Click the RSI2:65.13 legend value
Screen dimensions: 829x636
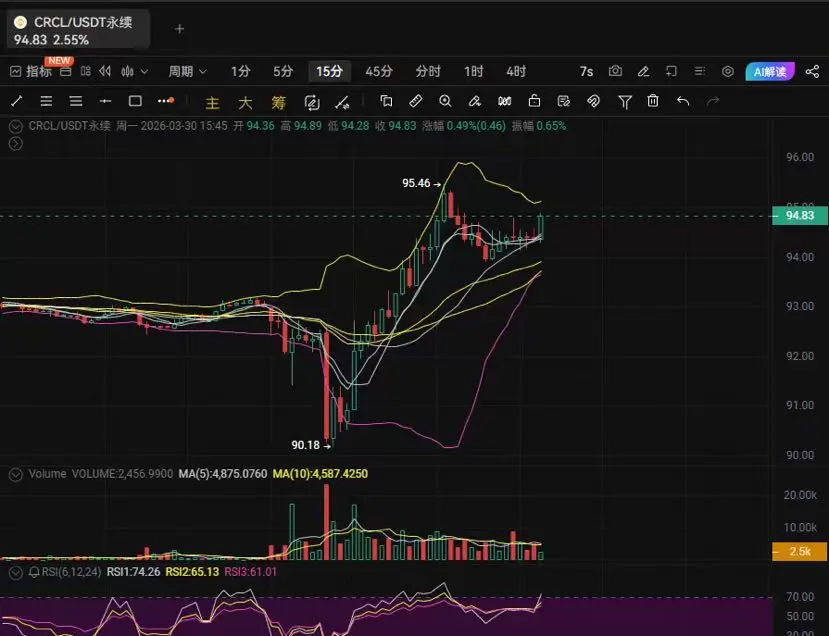pos(192,572)
